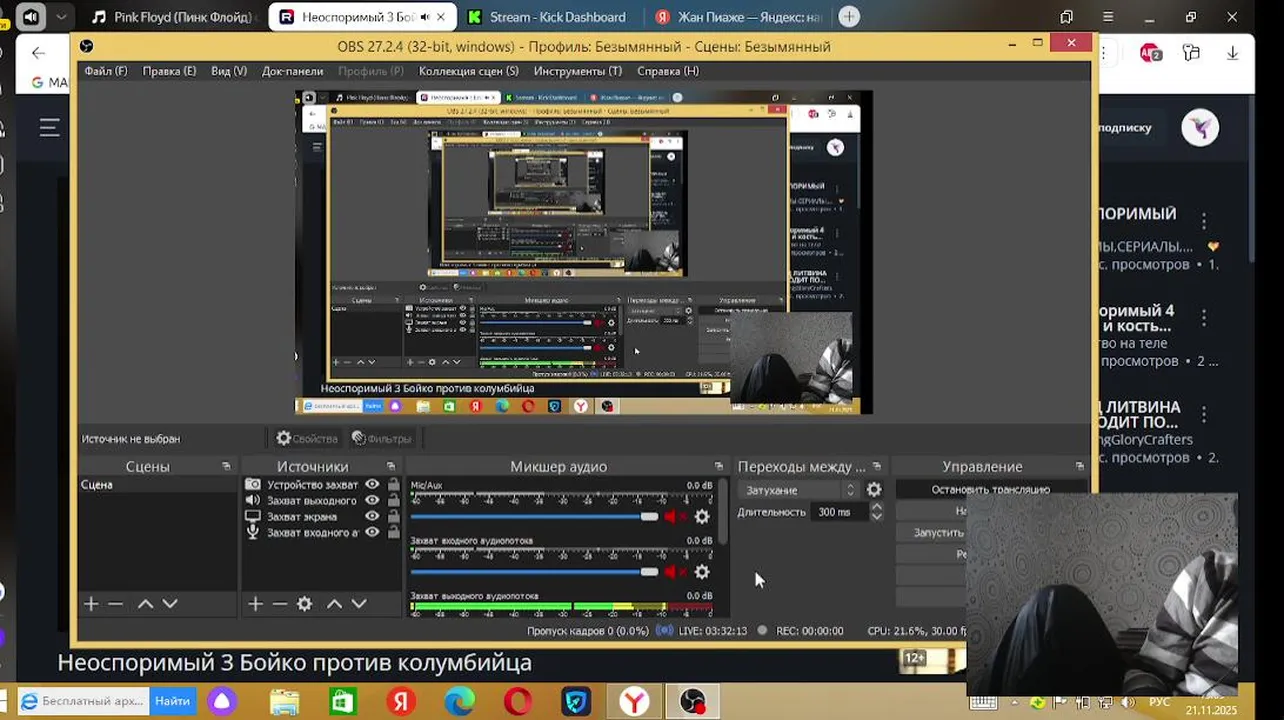This screenshot has height=720, width=1284.
Task: Open the Затухание transition dropdown
Action: 799,490
